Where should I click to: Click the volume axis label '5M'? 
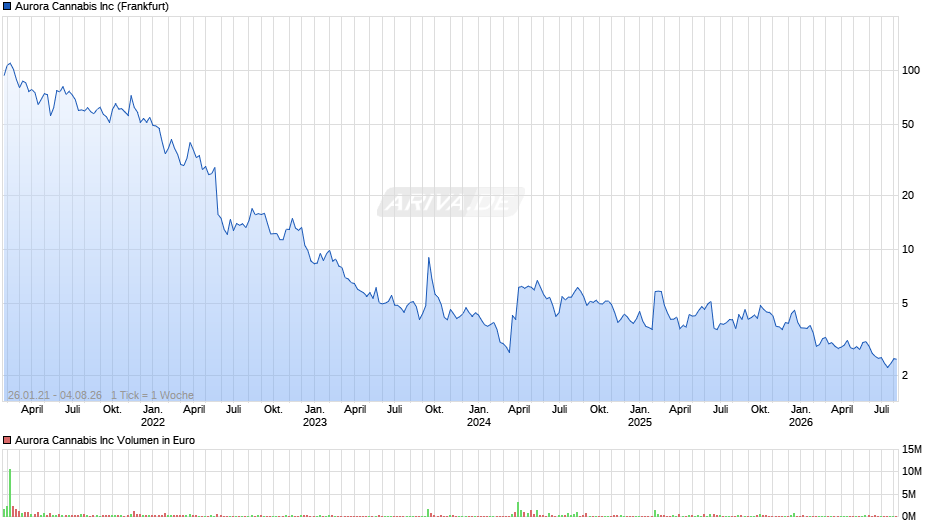(909, 494)
